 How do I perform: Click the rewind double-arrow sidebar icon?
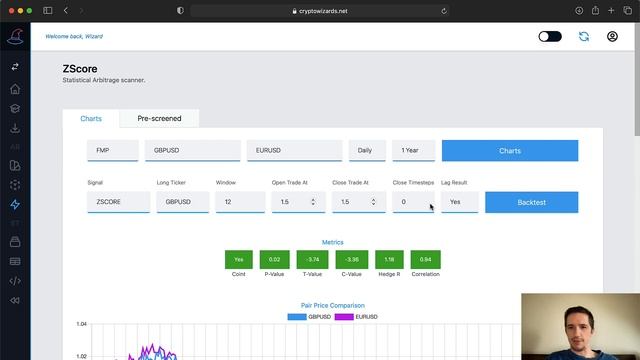pyautogui.click(x=15, y=300)
